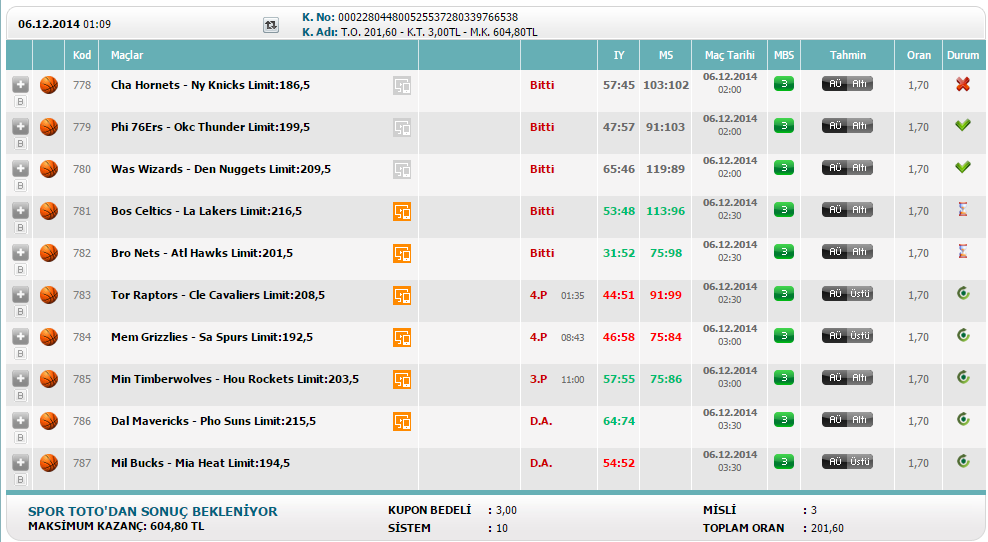Expand the Bos Celtics - La Lakers row plus

[x=20, y=210]
